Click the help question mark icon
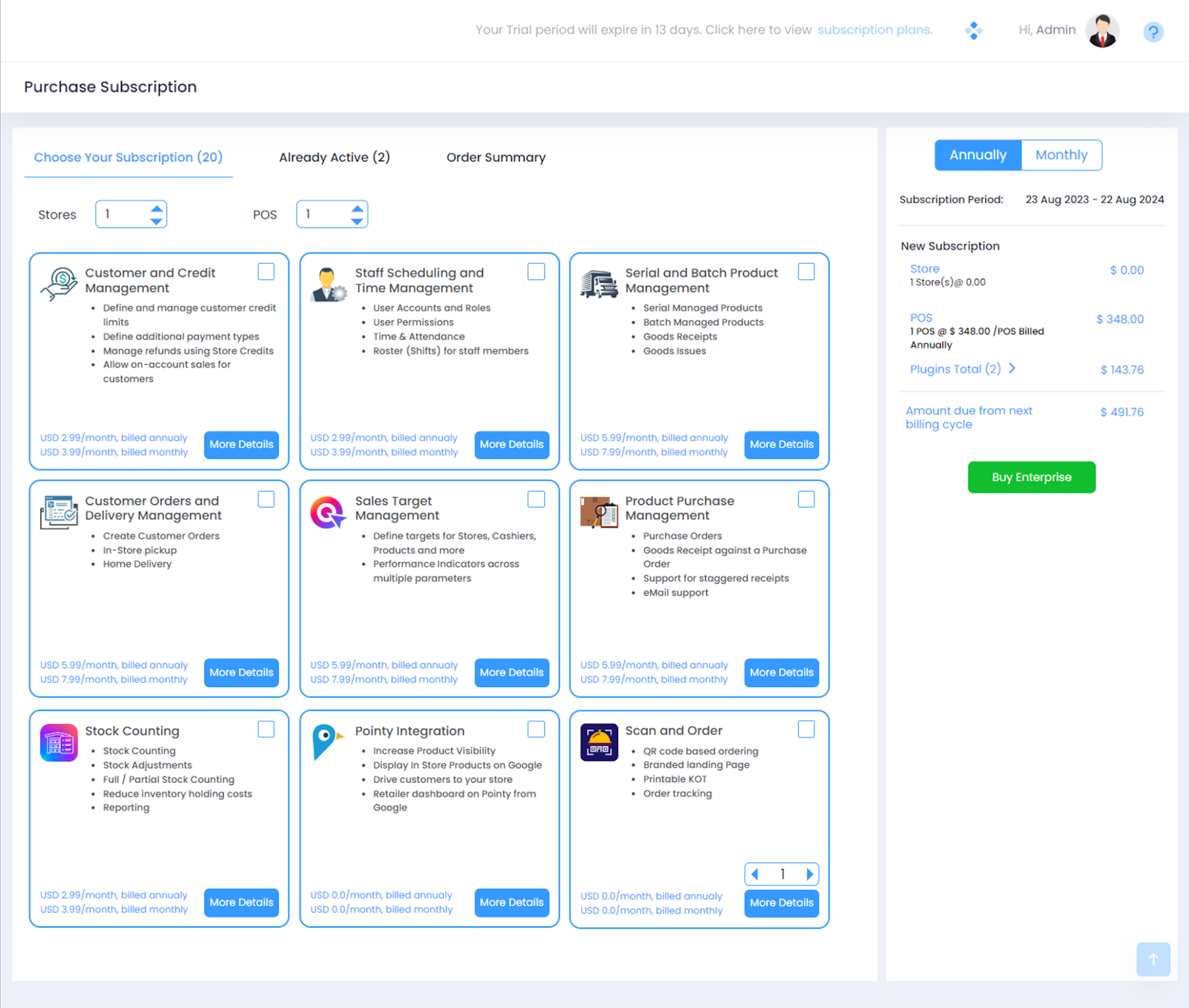The height and width of the screenshot is (1008, 1189). point(1153,32)
